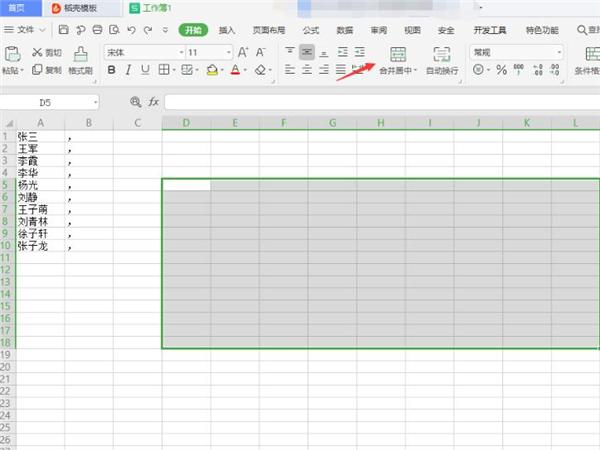Click the percent style icon

(x=501, y=70)
